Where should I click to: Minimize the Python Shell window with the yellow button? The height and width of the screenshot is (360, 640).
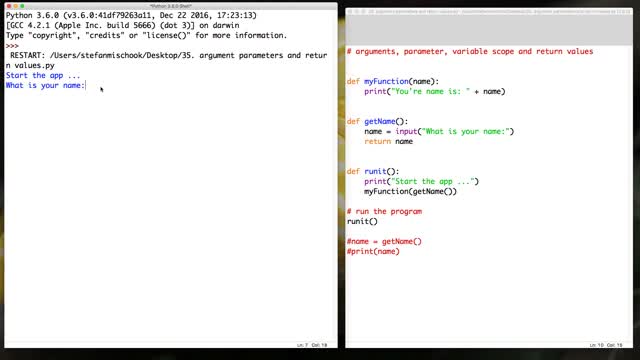[x=16, y=6]
